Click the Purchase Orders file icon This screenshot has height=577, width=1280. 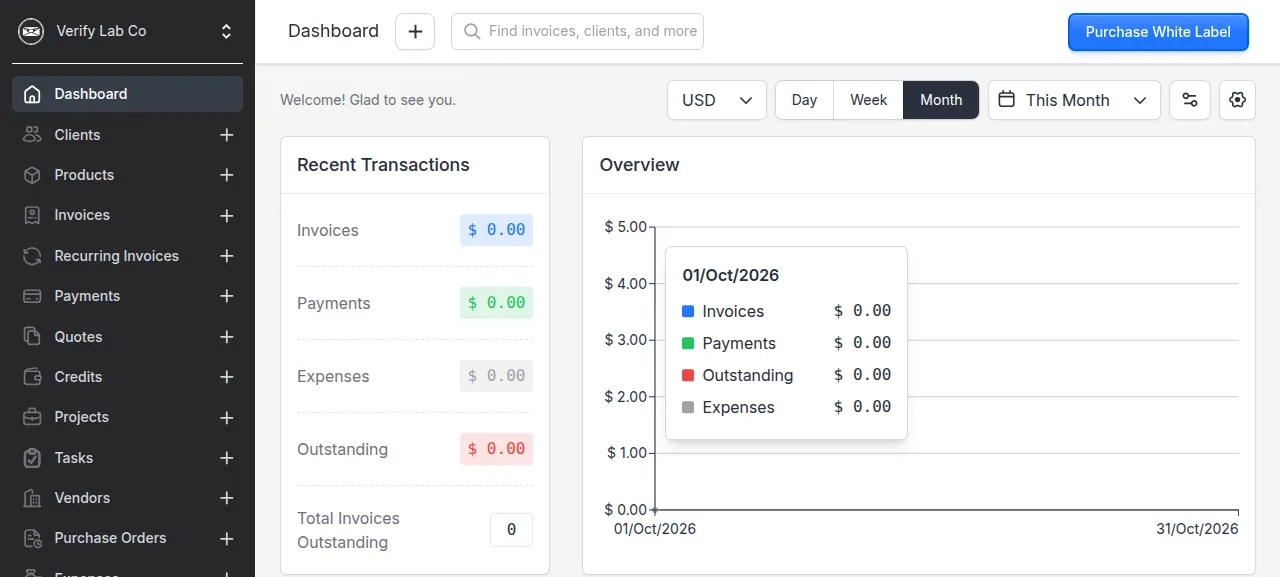point(32,538)
